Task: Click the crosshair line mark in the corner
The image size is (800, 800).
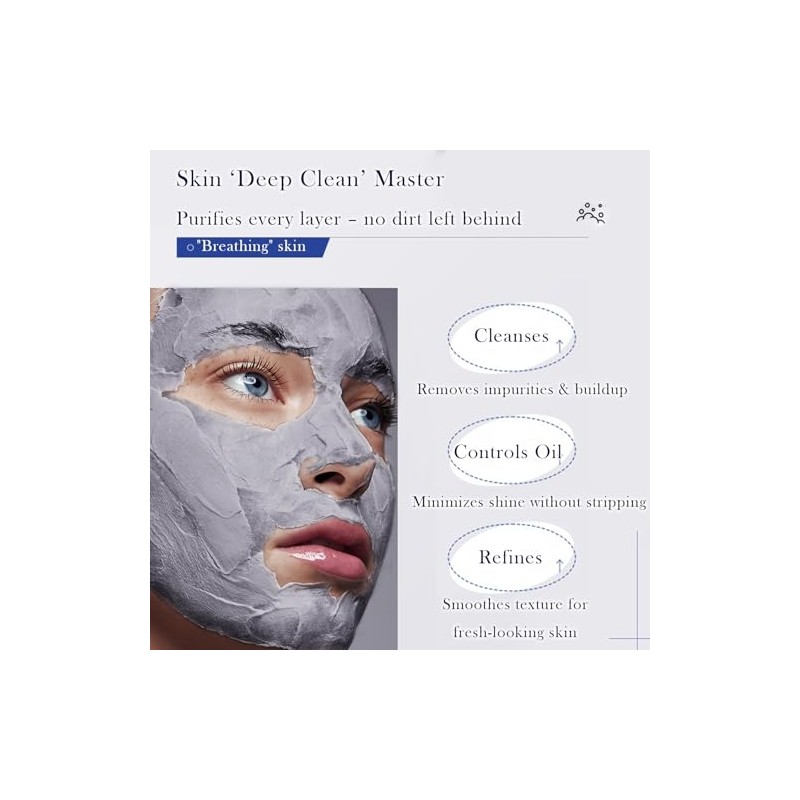Action: point(637,638)
